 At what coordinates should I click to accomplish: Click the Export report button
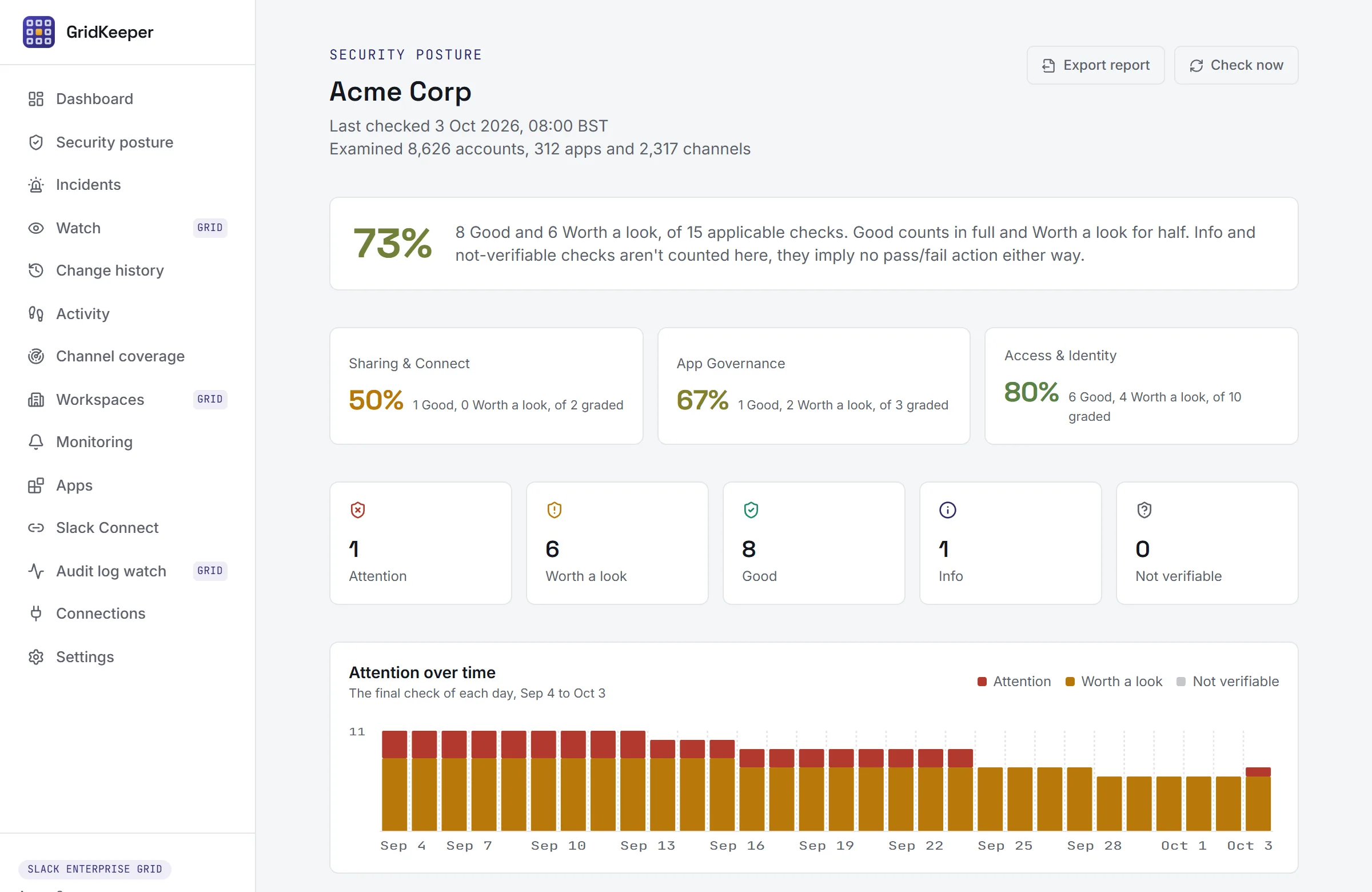click(x=1095, y=65)
